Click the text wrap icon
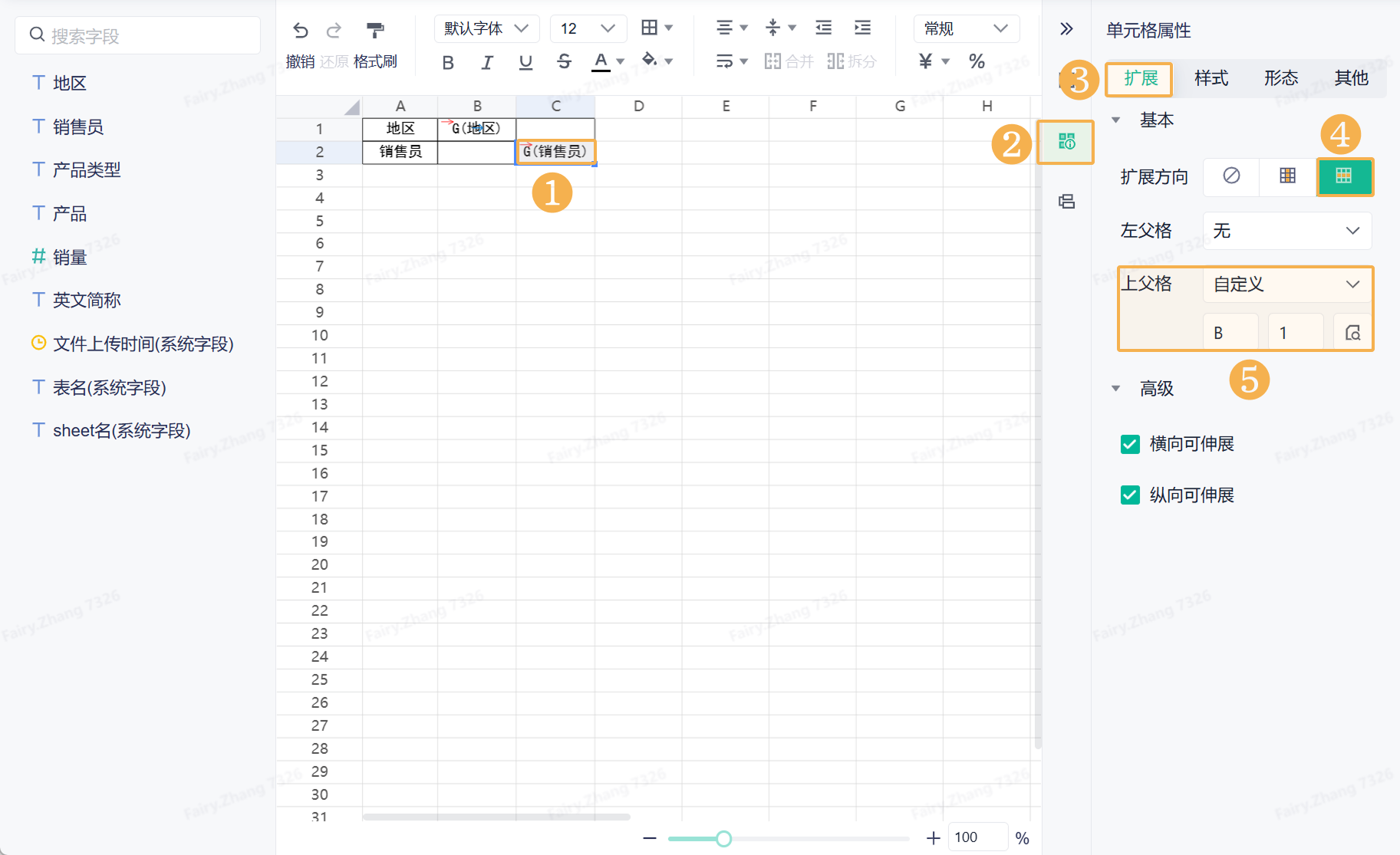This screenshot has width=1400, height=855. [x=724, y=61]
